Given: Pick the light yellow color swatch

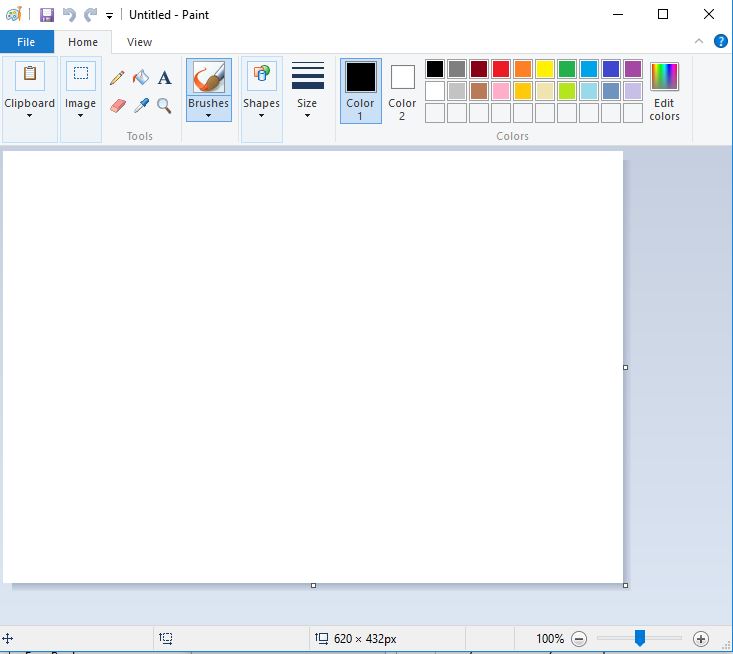Looking at the screenshot, I should click(545, 91).
